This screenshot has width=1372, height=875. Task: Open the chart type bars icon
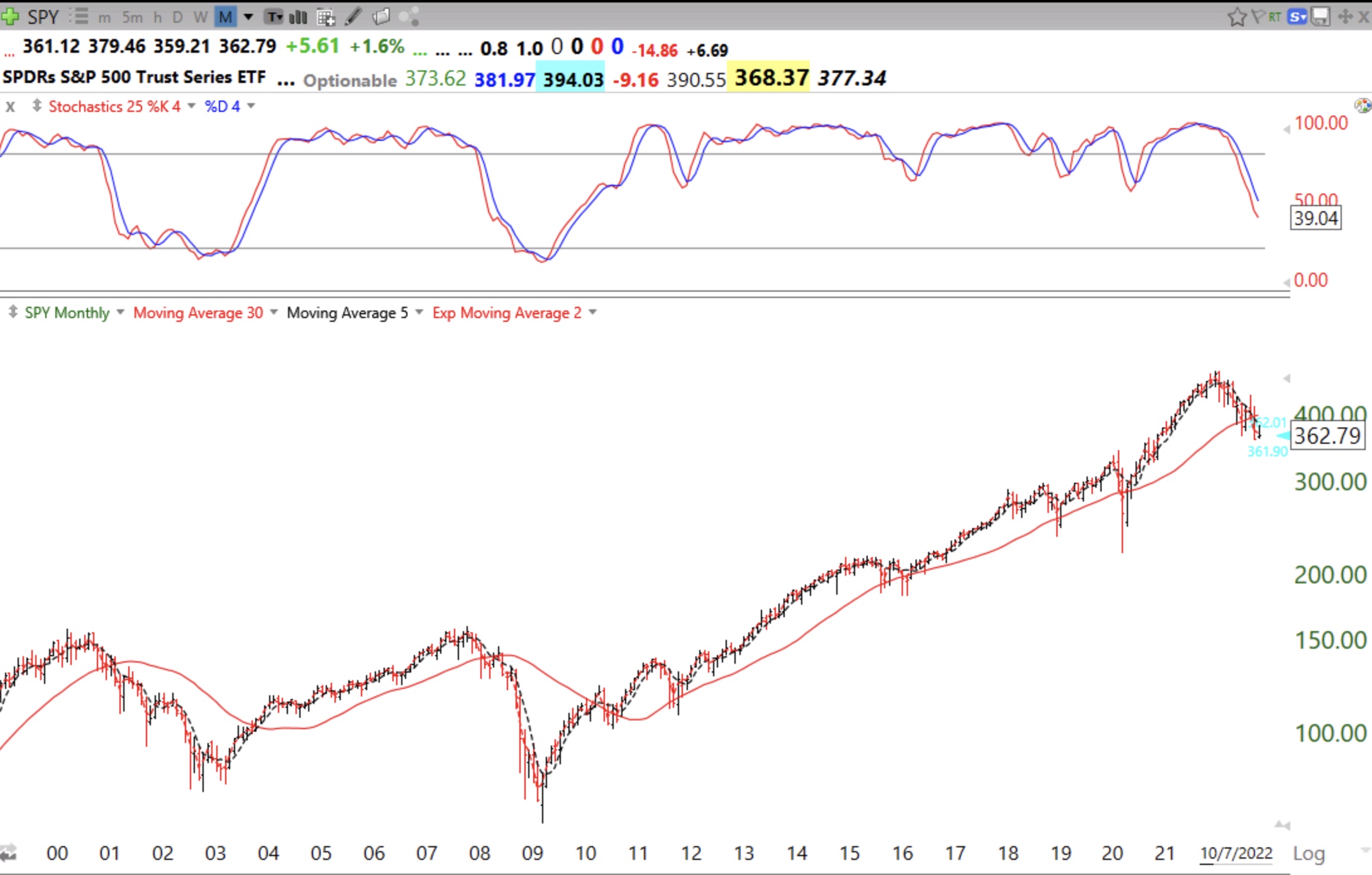click(299, 17)
